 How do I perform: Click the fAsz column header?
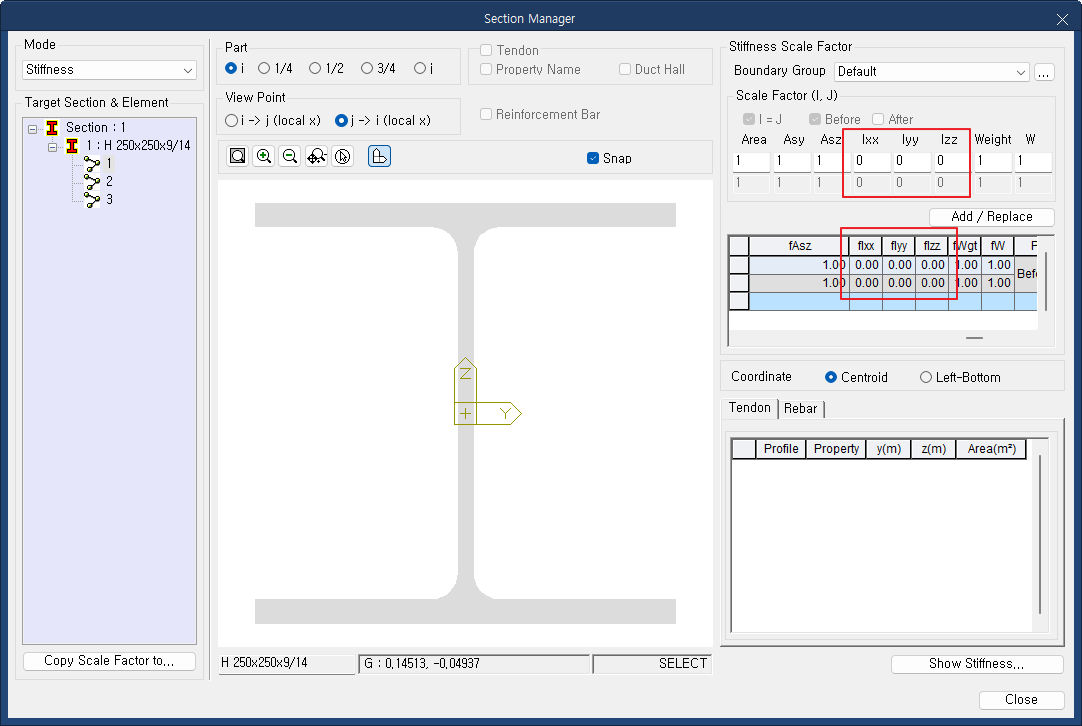point(800,246)
